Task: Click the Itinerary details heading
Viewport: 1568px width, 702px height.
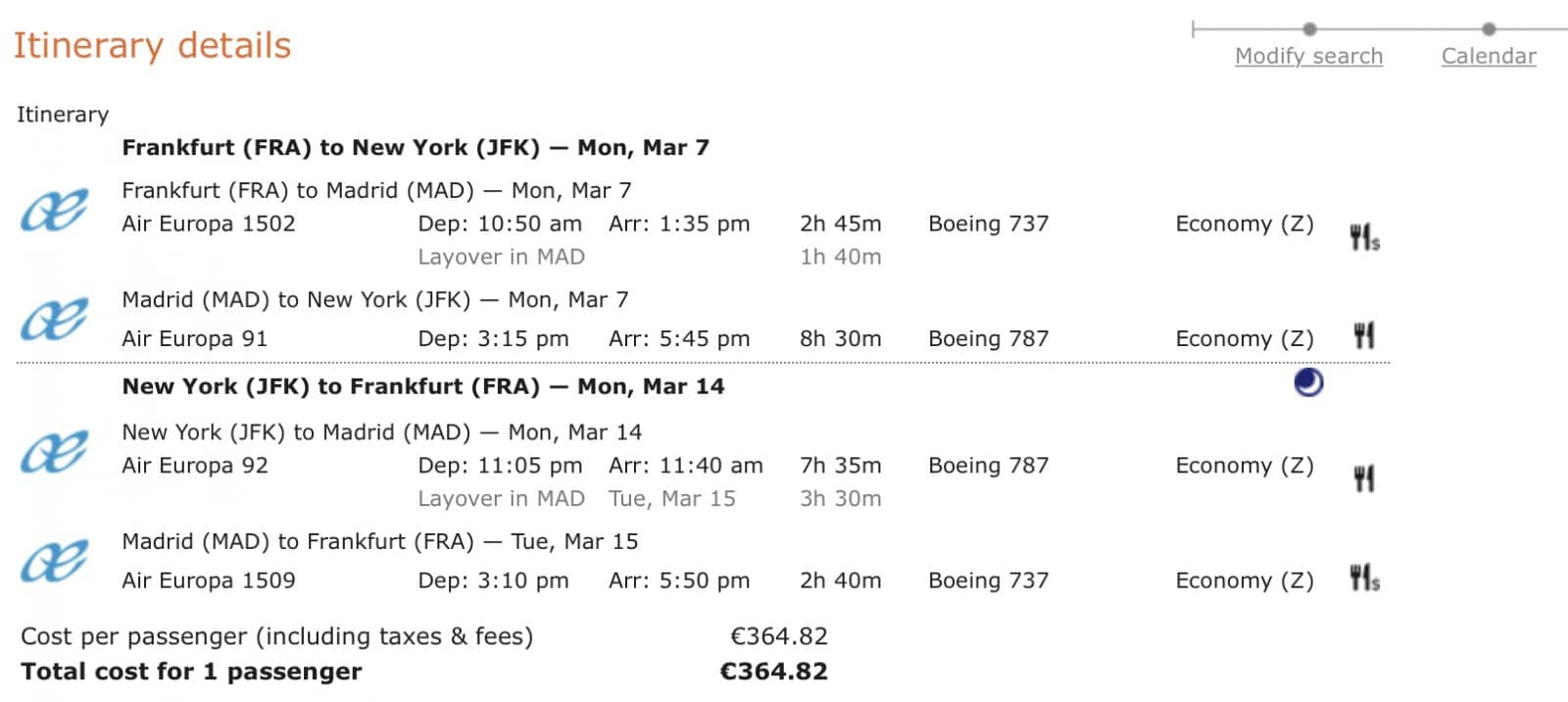Action: (152, 46)
